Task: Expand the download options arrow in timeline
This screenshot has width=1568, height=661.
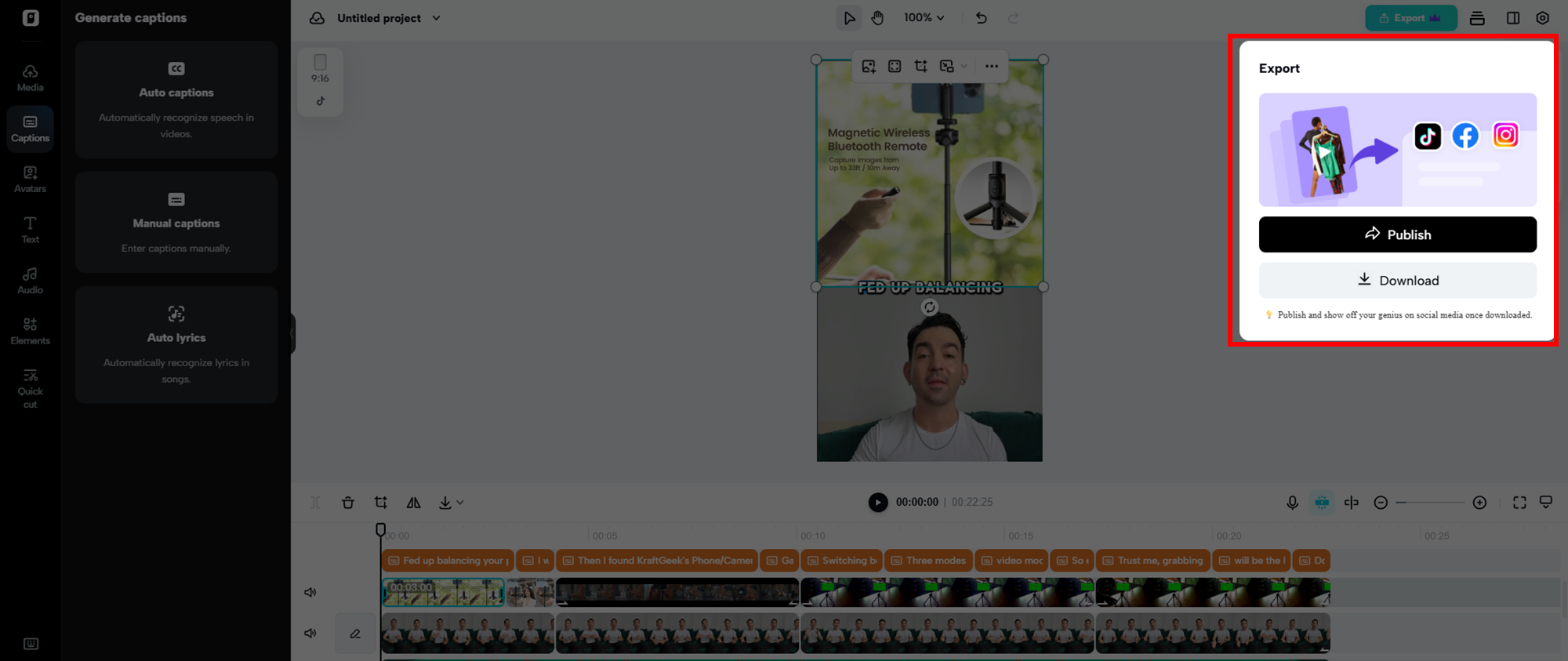Action: tap(460, 503)
